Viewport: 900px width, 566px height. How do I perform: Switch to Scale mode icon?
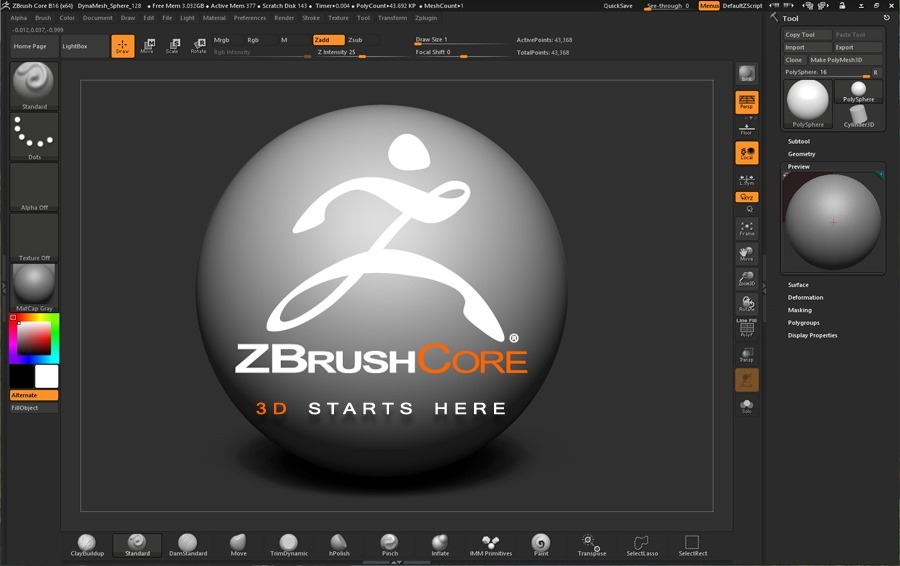click(x=172, y=46)
